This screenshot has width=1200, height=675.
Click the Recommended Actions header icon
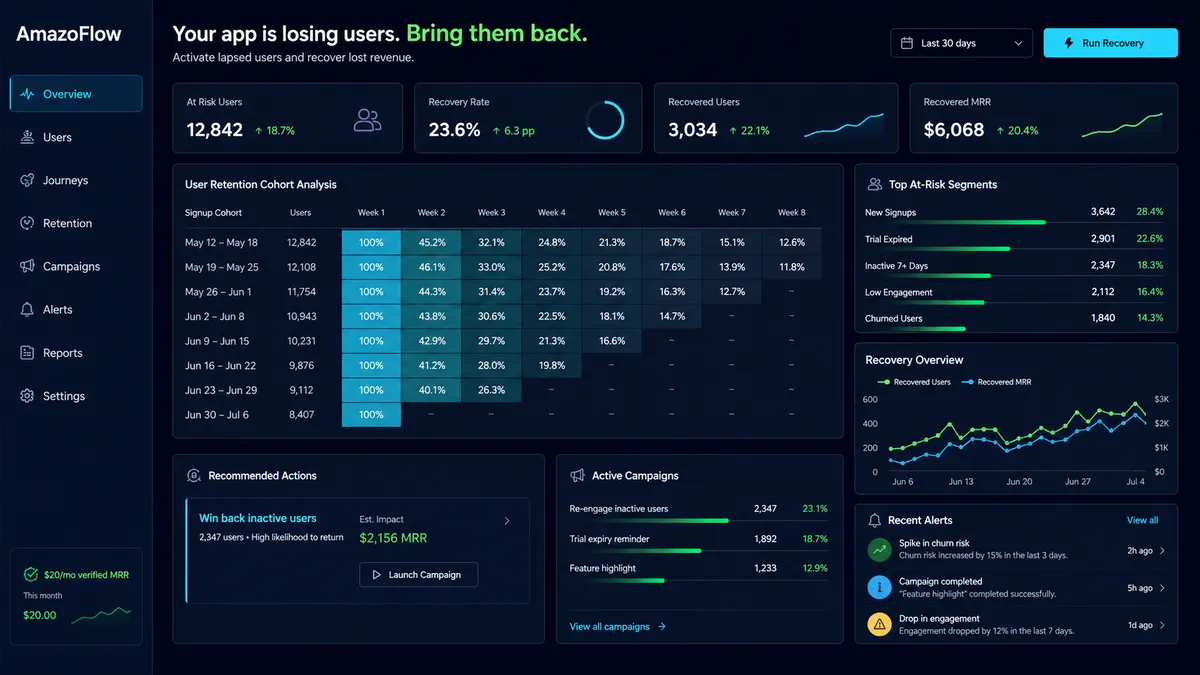[194, 476]
